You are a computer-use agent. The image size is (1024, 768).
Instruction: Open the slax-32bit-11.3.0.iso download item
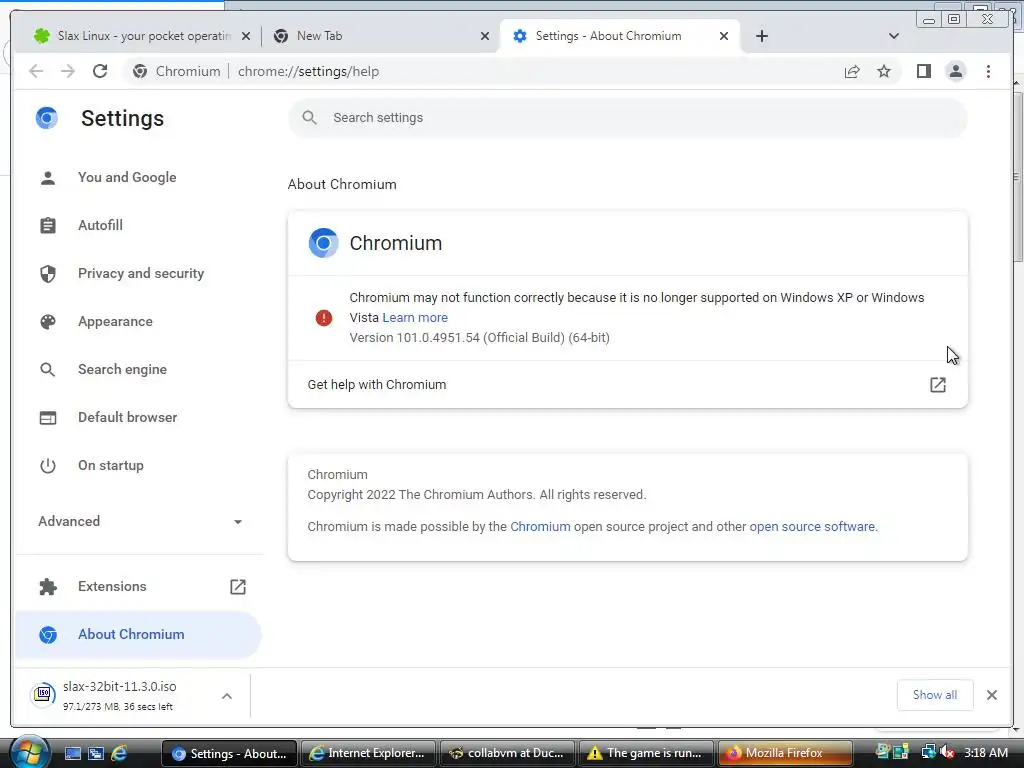pos(120,696)
